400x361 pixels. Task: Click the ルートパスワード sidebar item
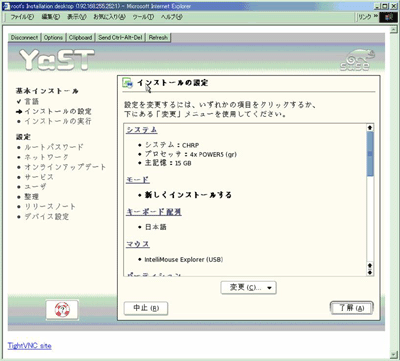pos(54,147)
